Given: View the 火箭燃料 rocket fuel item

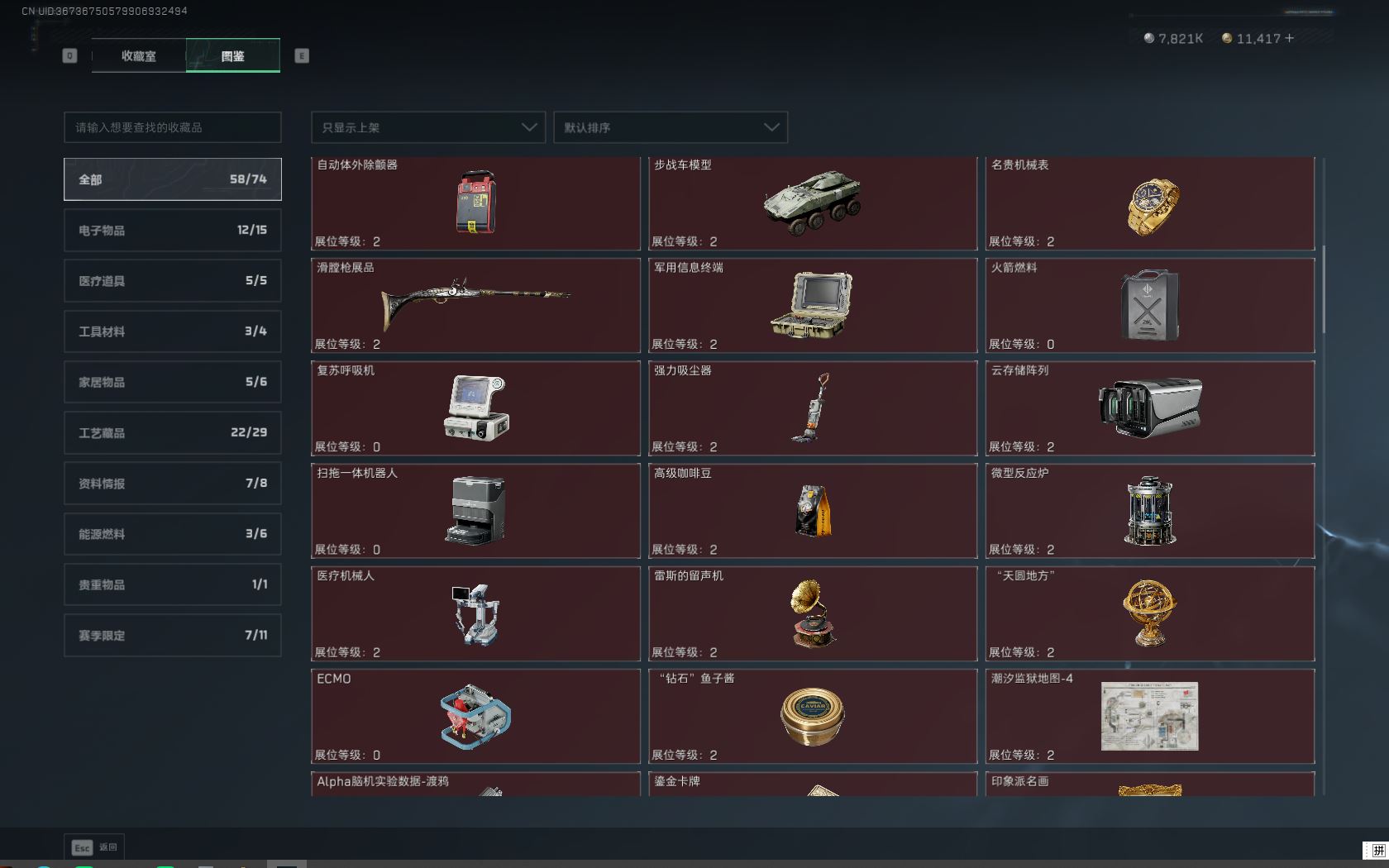Looking at the screenshot, I should (x=1149, y=306).
